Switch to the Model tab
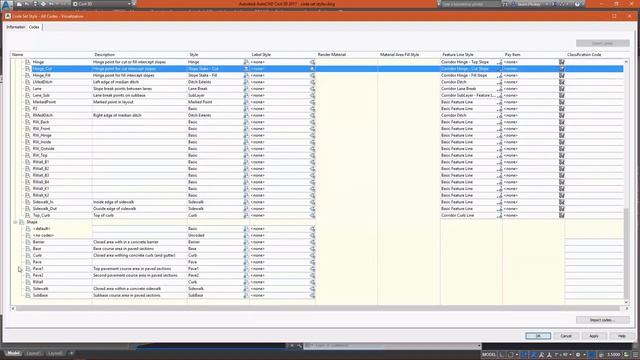 [13, 353]
